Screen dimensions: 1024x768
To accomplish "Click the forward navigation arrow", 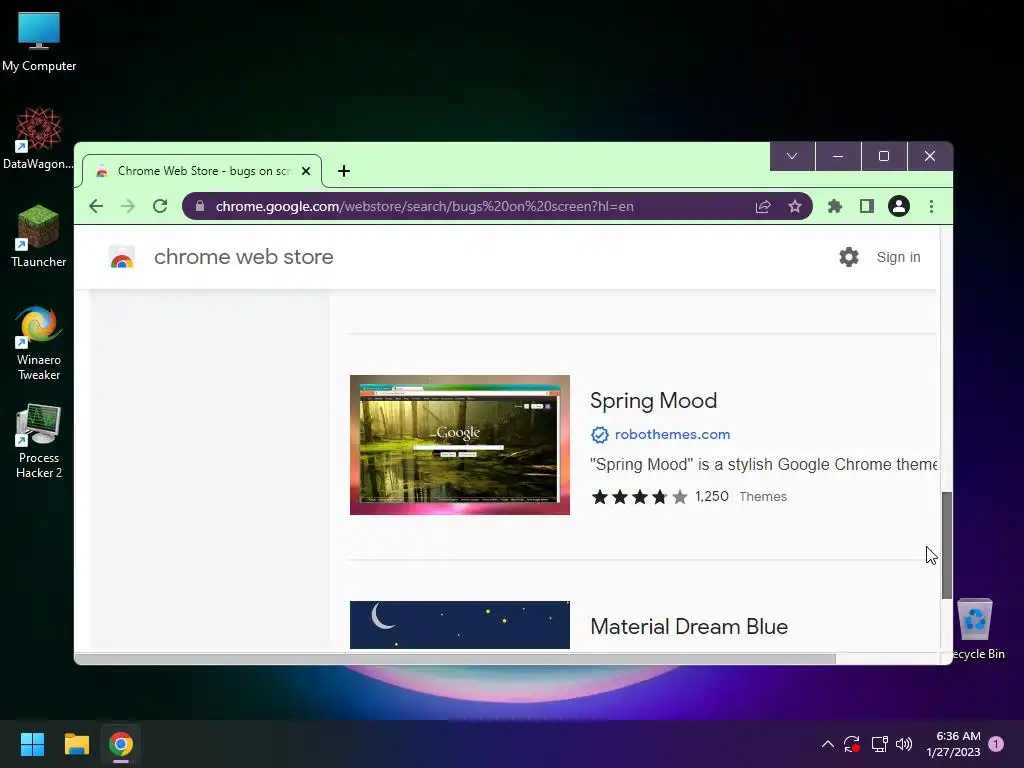I will 128,206.
